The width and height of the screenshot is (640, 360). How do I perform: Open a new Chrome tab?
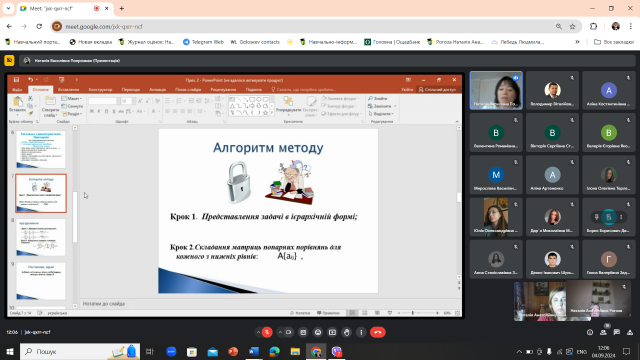point(122,8)
